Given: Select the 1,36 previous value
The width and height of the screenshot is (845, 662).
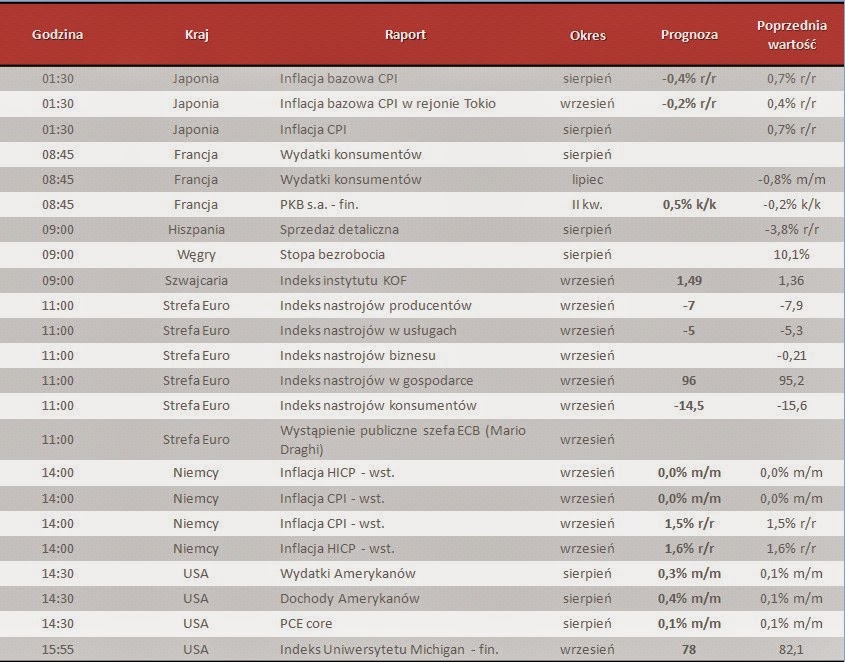Looking at the screenshot, I should tap(791, 280).
